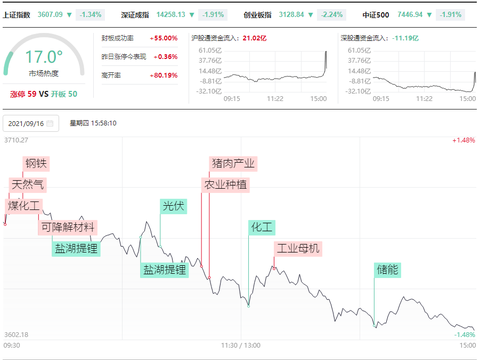Image resolution: width=480 pixels, height=360 pixels.
Task: Open the calendar icon in date field
Action: [x=50, y=124]
